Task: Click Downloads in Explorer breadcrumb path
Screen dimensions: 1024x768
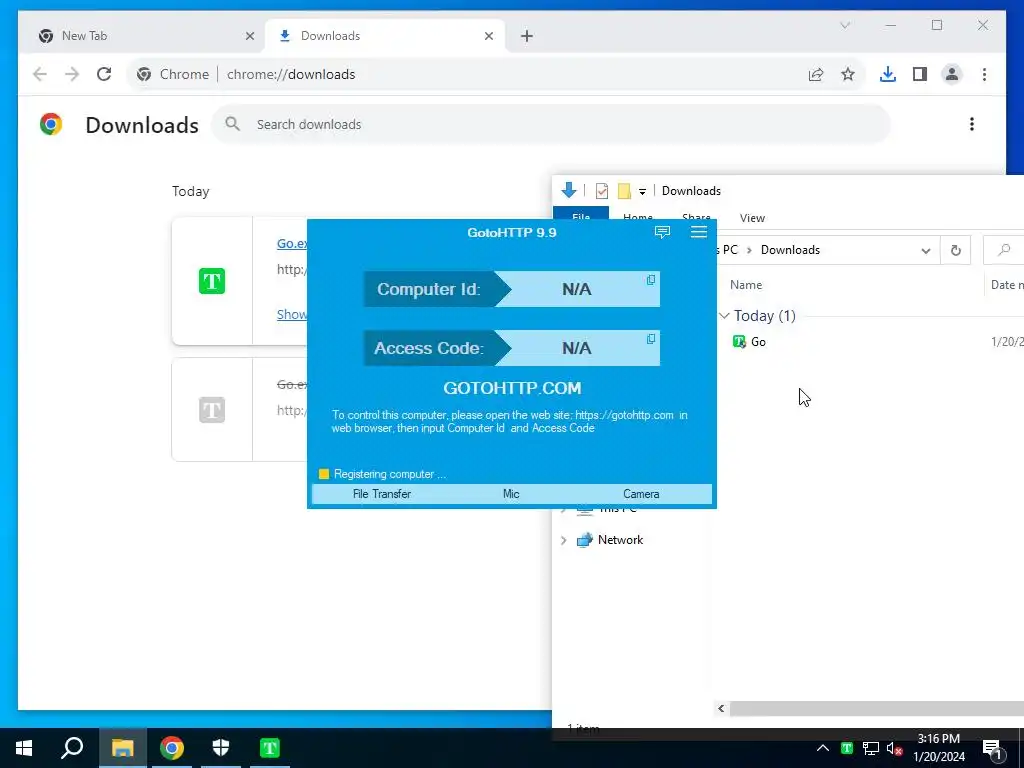Action: 790,250
